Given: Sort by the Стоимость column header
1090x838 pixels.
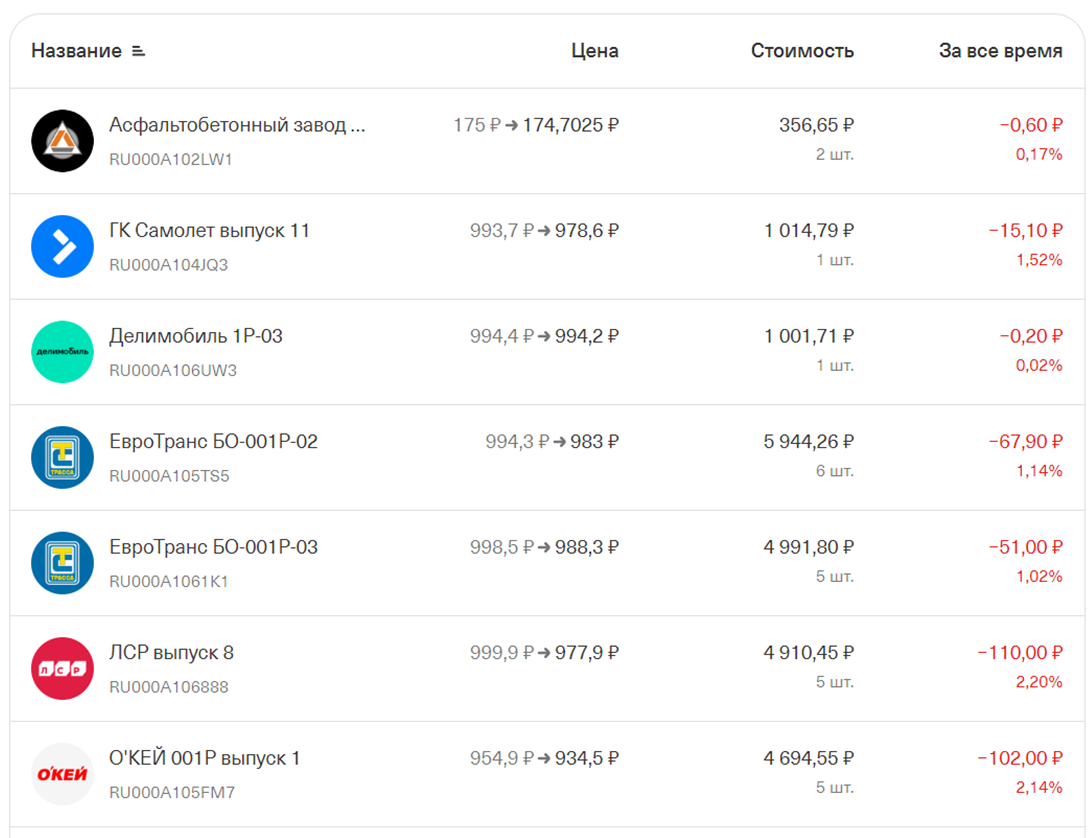Looking at the screenshot, I should coord(802,51).
